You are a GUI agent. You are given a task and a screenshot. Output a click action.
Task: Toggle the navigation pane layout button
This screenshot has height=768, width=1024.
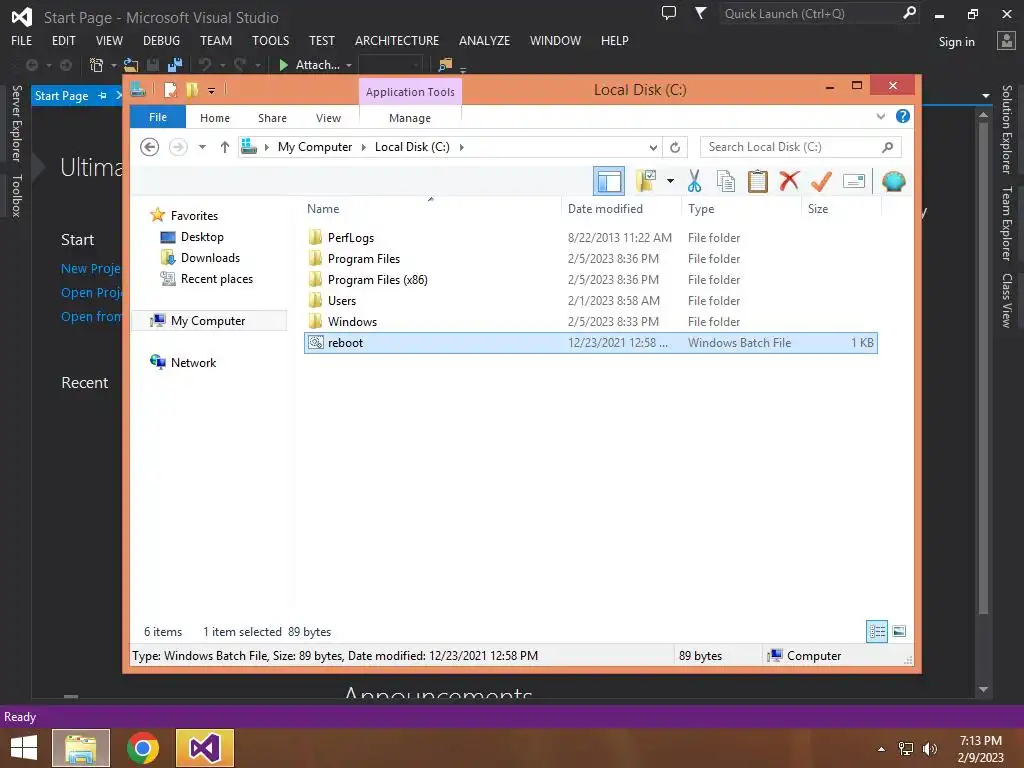609,181
